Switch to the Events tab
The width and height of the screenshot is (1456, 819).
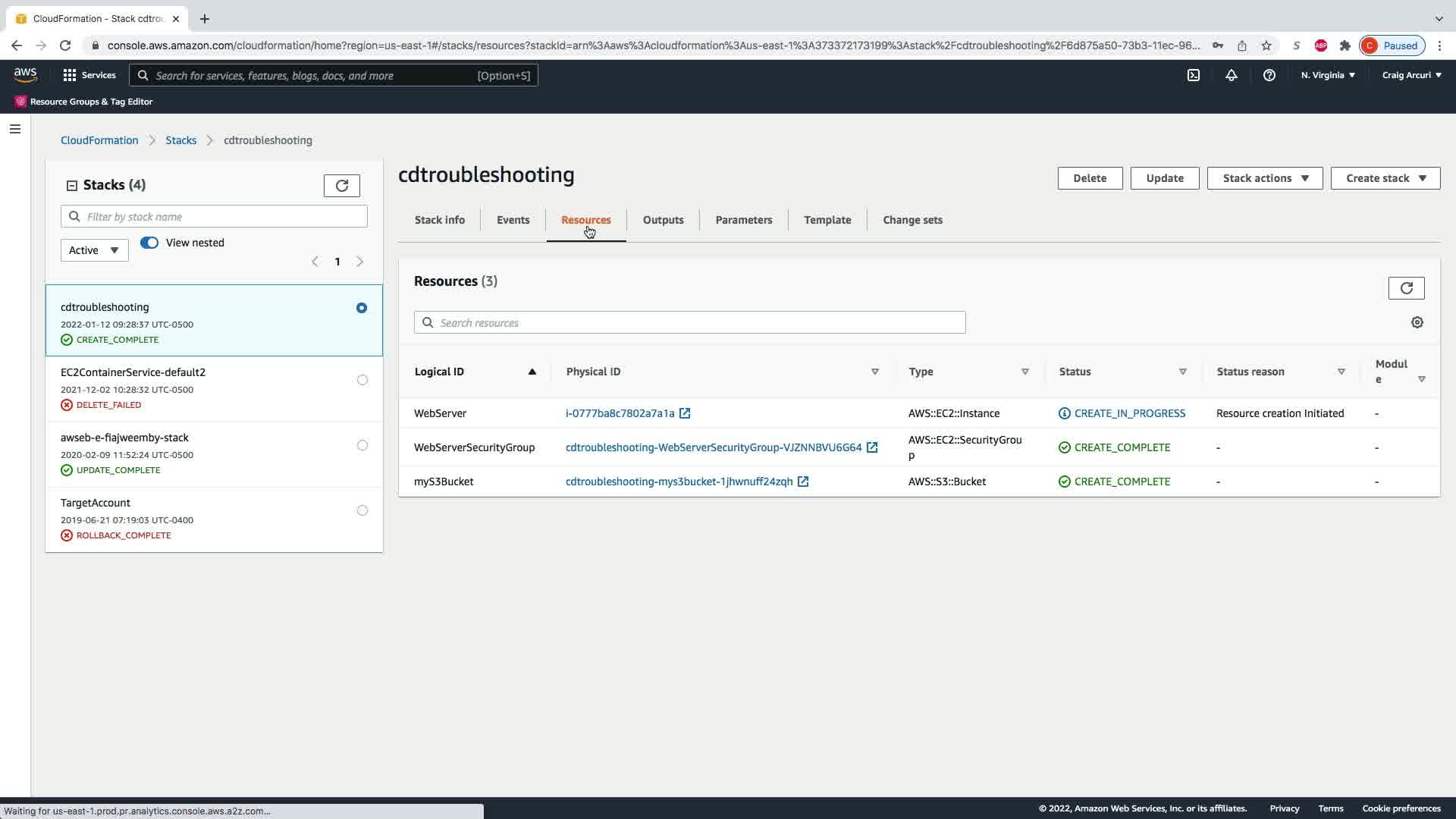click(x=513, y=220)
